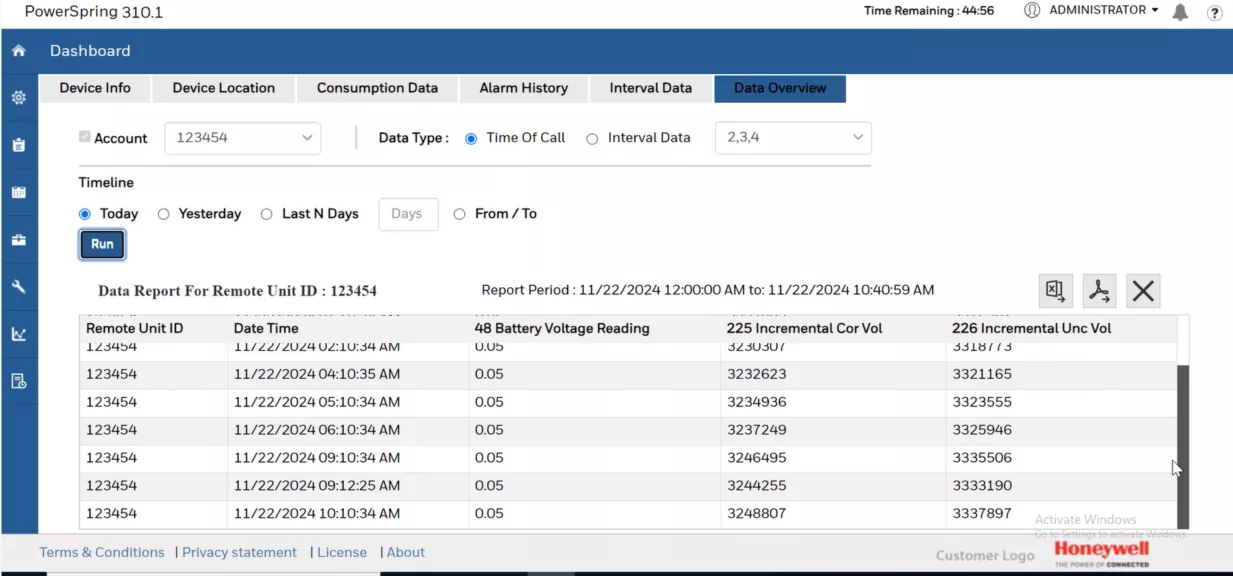Switch to the Consumption Data tab
The image size is (1233, 576).
tap(377, 88)
